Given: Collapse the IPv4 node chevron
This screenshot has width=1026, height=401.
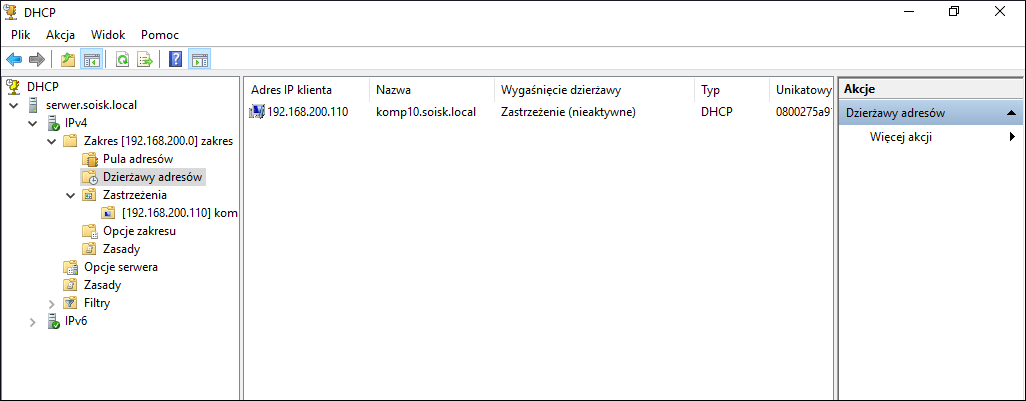Looking at the screenshot, I should (x=33, y=123).
